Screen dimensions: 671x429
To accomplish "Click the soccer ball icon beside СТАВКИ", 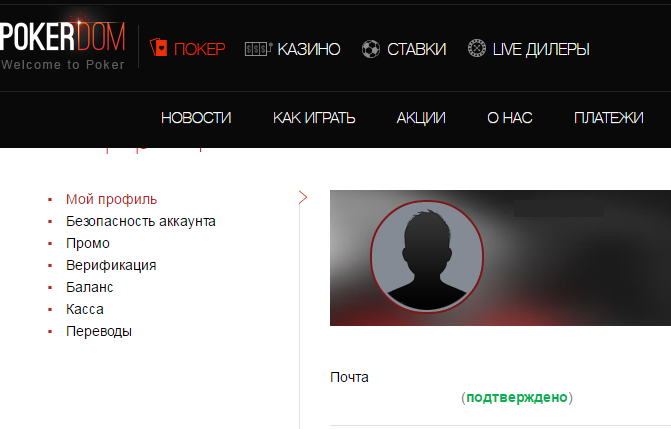I will point(371,49).
